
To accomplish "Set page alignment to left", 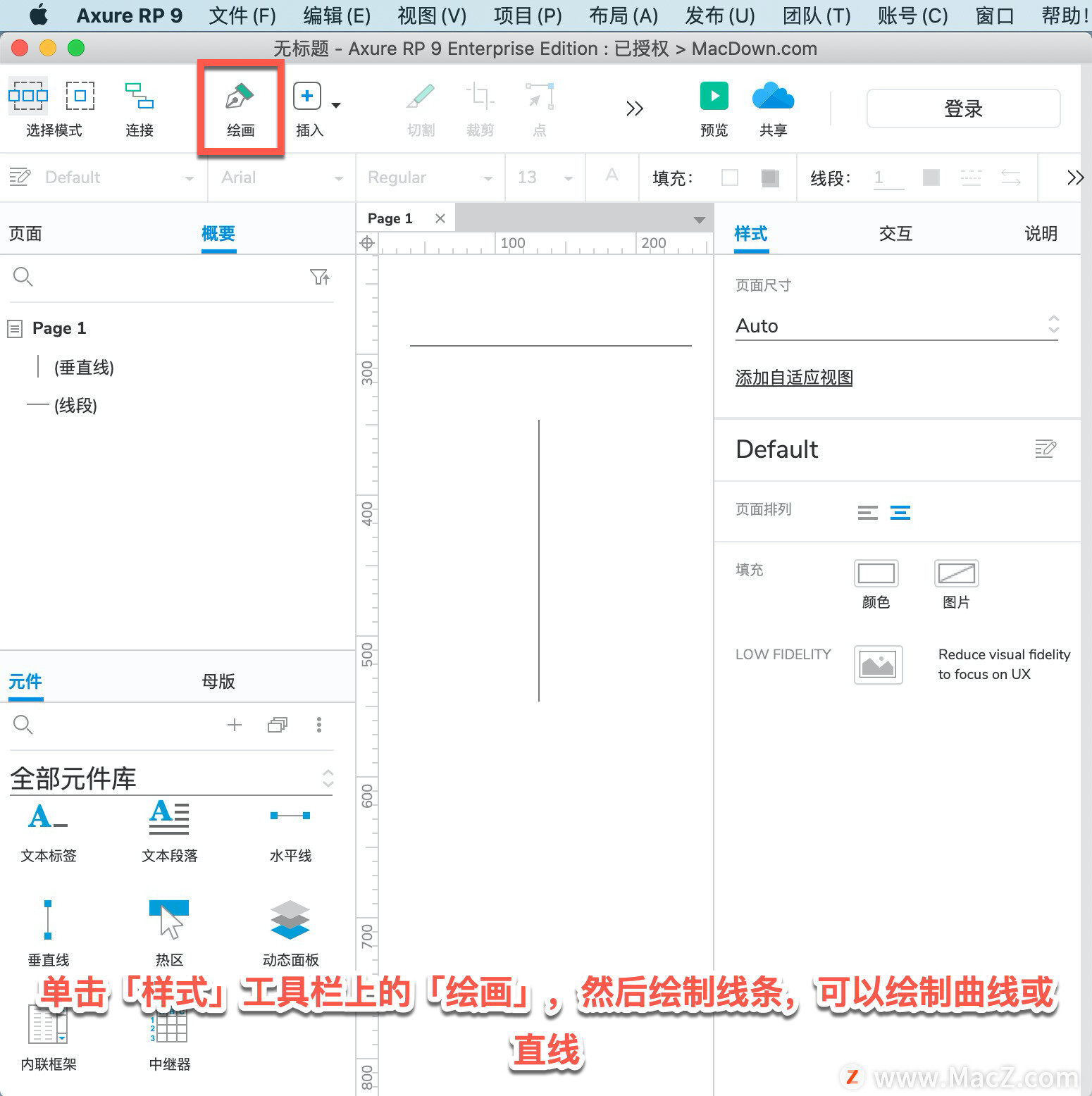I will tap(868, 513).
